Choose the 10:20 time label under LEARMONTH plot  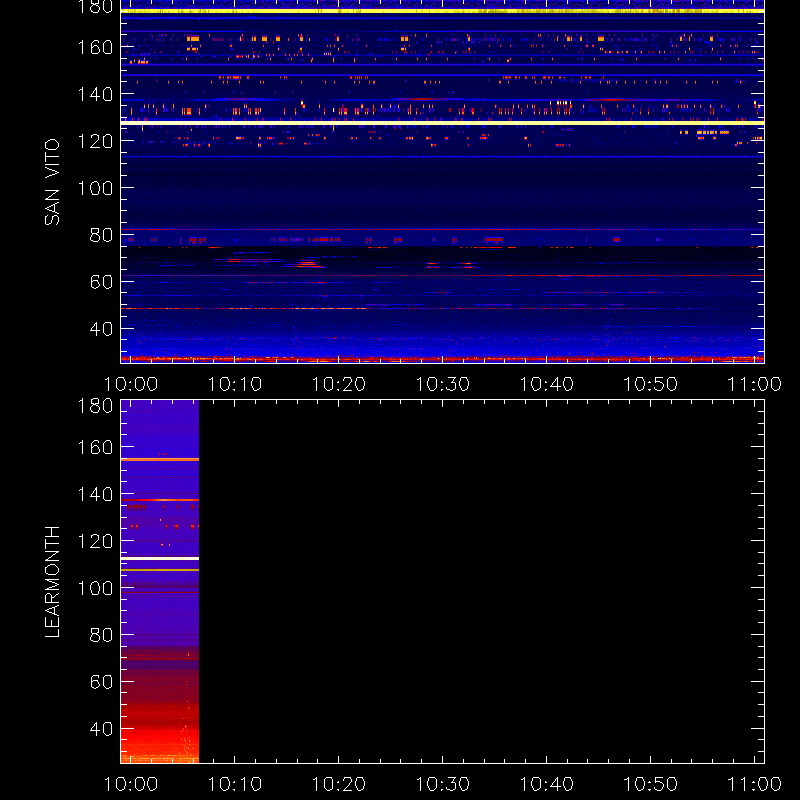[x=339, y=784]
